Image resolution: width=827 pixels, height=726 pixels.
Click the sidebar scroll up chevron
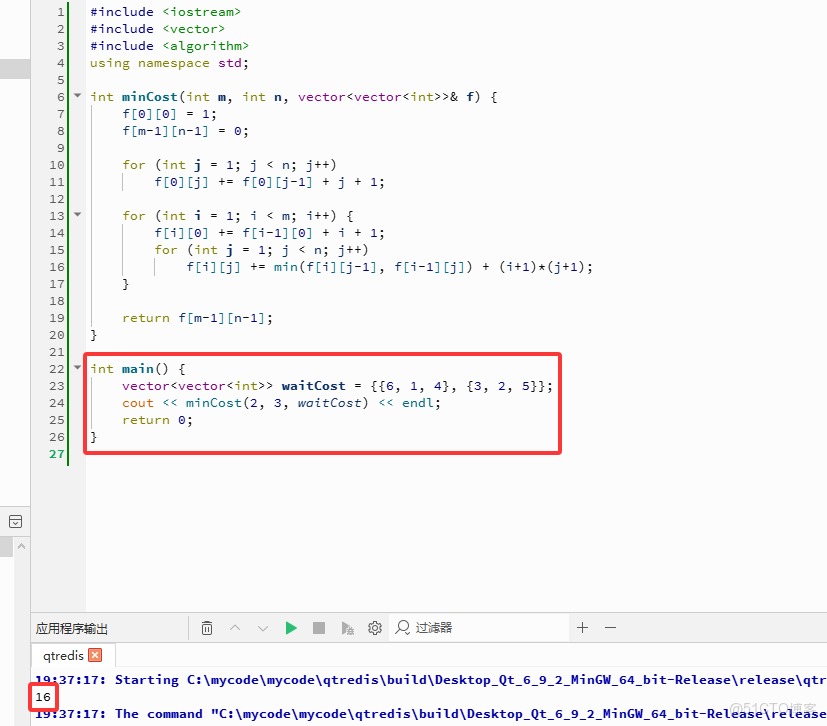[x=22, y=546]
